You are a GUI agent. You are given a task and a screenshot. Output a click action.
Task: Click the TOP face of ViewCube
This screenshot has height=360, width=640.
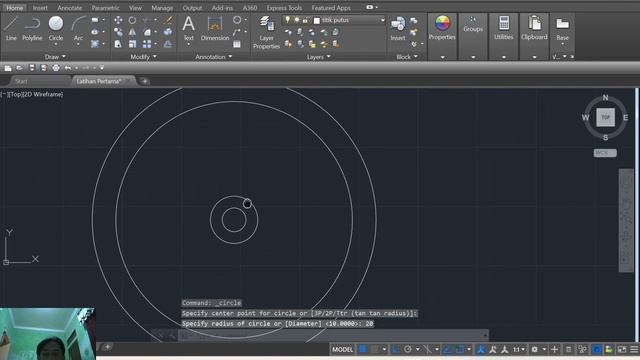coord(605,117)
